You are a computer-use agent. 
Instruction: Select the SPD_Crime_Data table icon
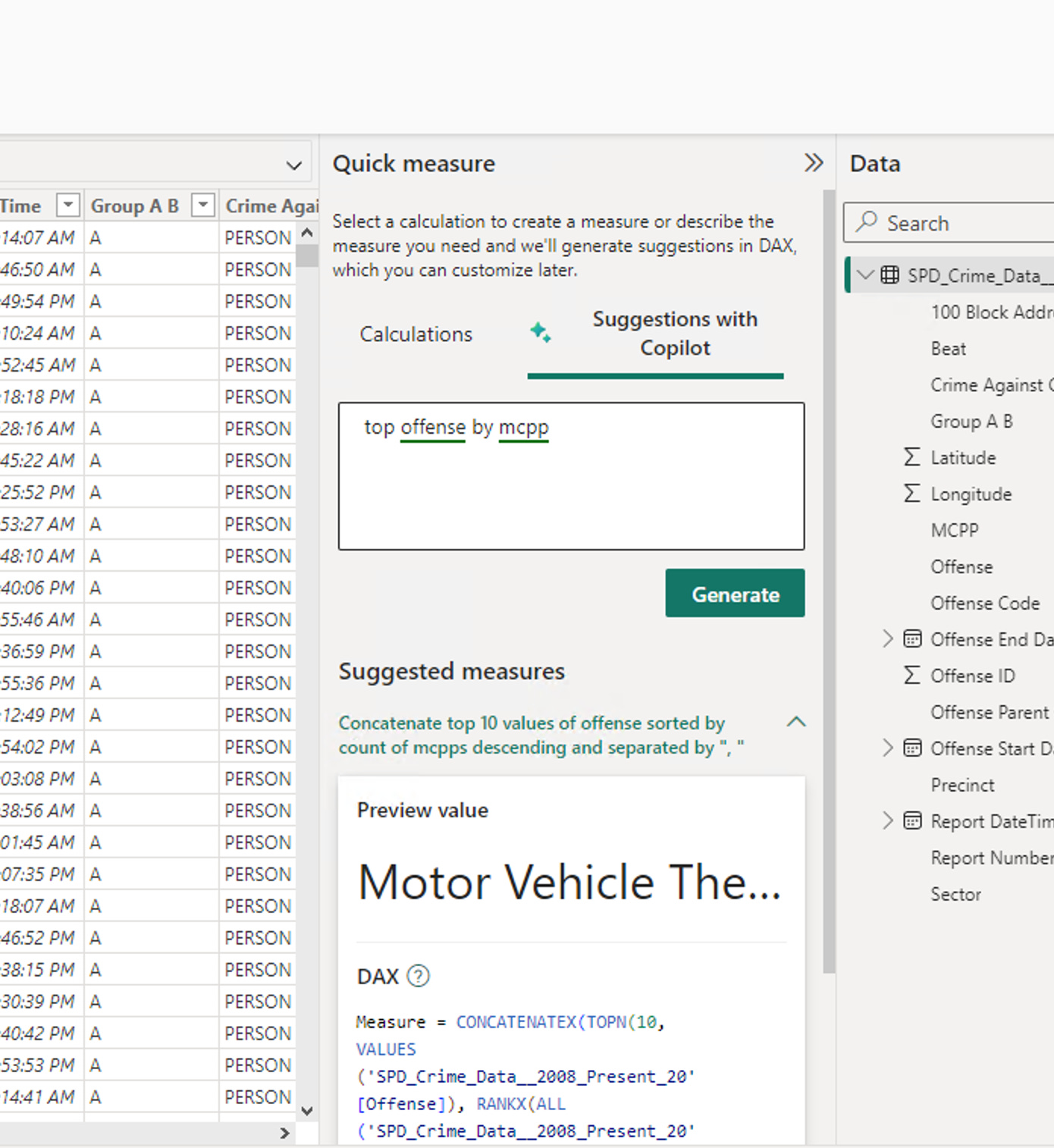click(889, 275)
